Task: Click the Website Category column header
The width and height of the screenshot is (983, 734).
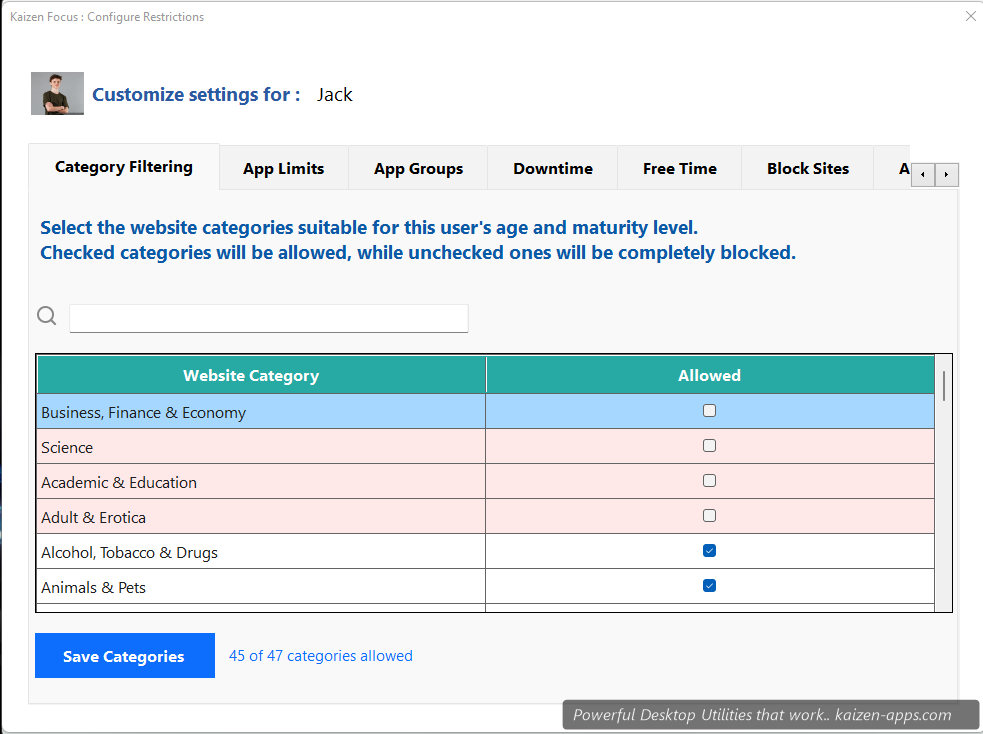Action: [x=251, y=374]
